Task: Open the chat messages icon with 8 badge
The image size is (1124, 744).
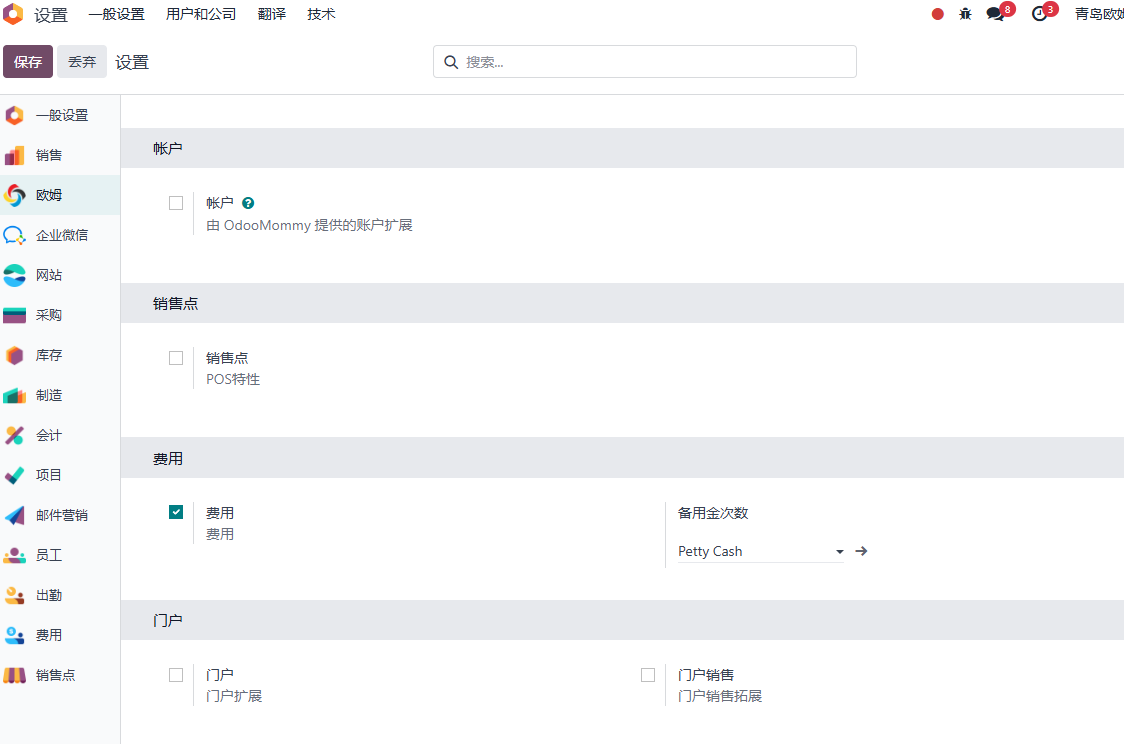Action: point(996,14)
